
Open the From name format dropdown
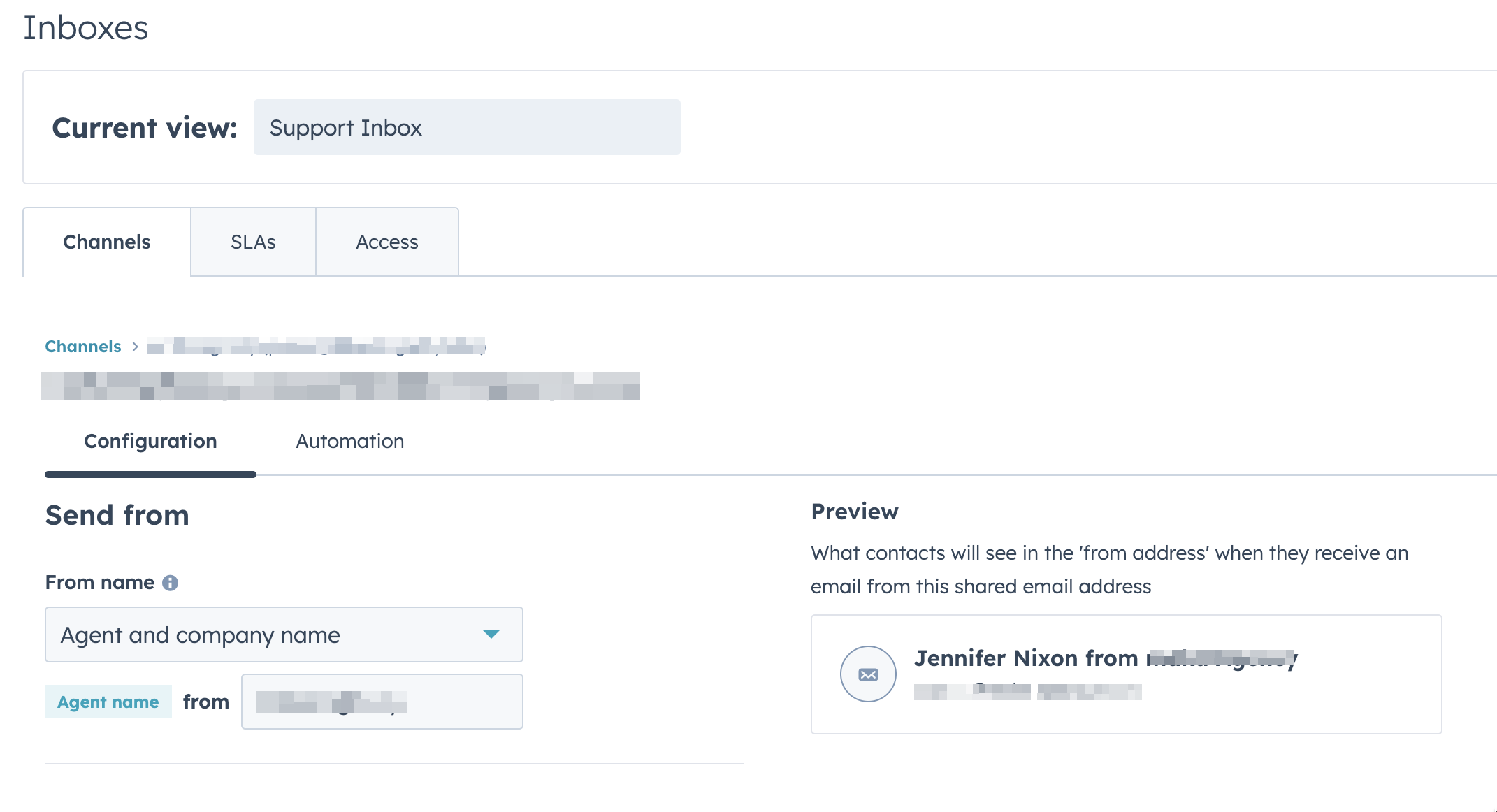coord(284,635)
